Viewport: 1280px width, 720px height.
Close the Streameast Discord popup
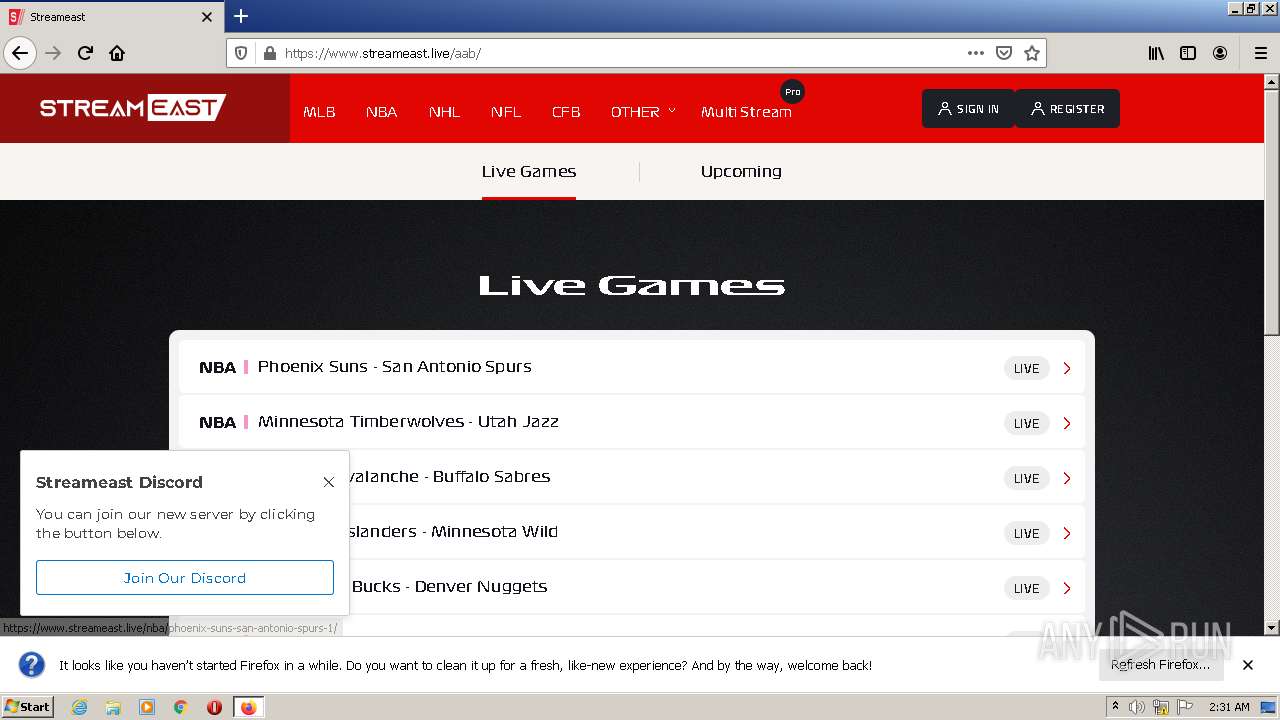coord(328,482)
